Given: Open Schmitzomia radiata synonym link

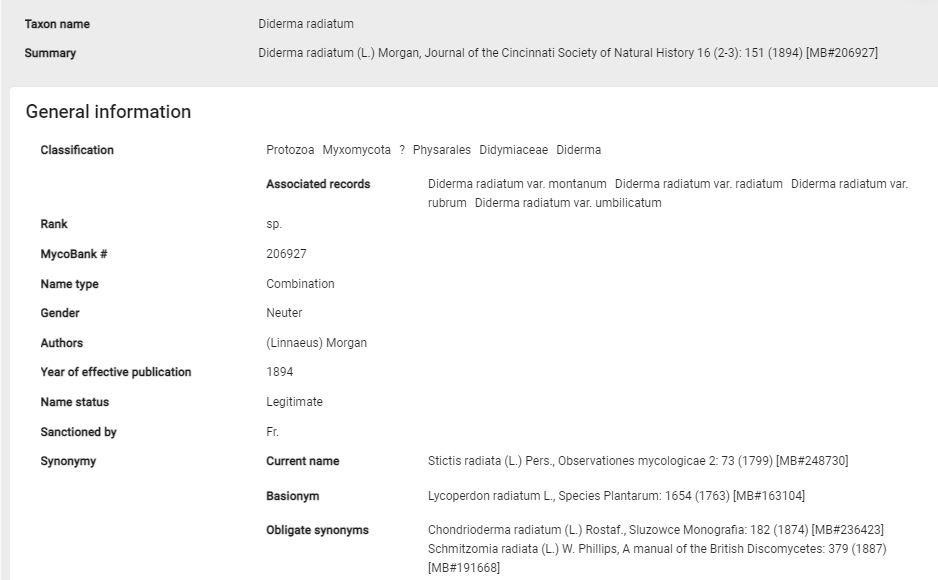Looking at the screenshot, I should 656,549.
